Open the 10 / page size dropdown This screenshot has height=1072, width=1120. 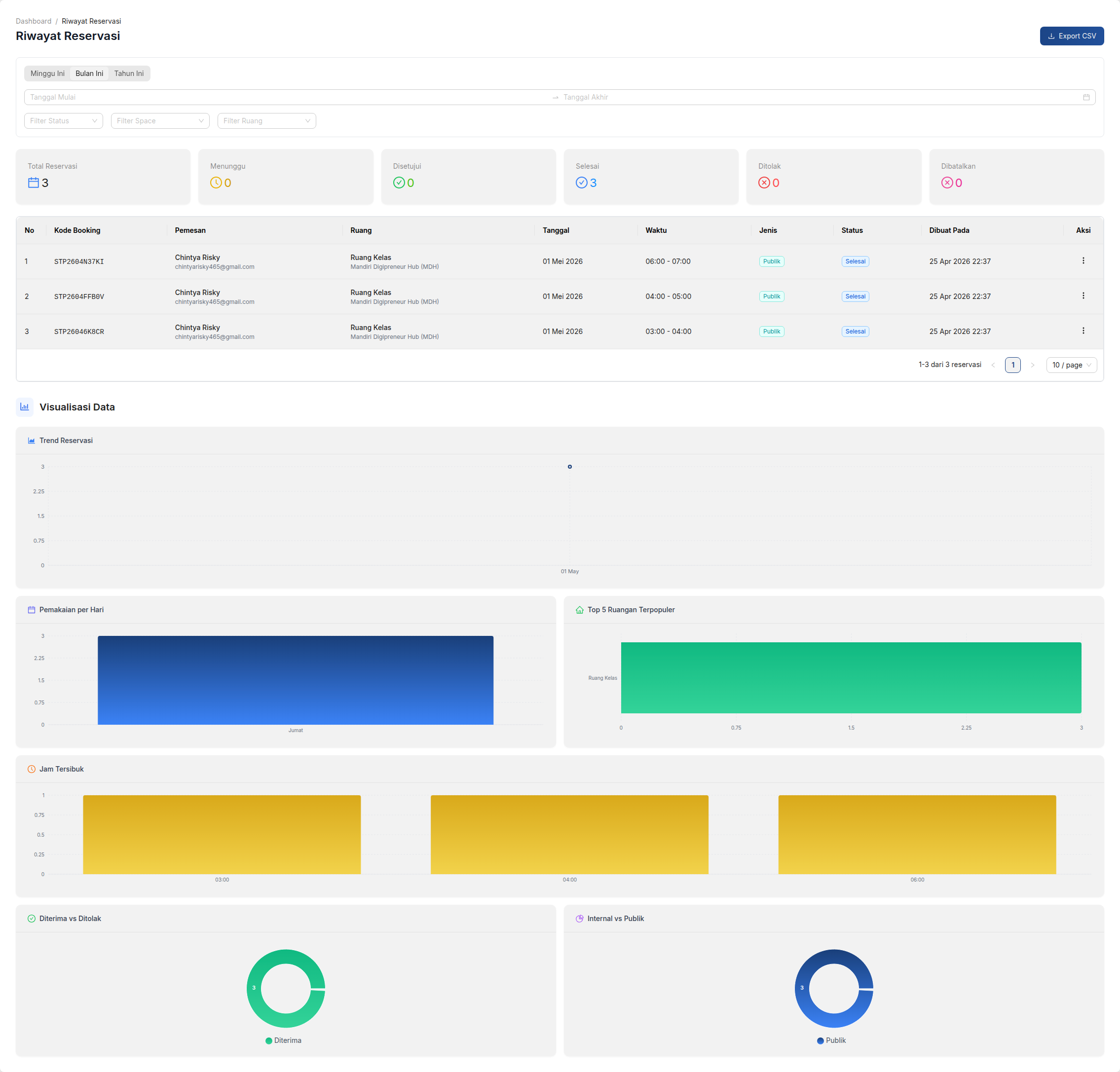[1072, 365]
